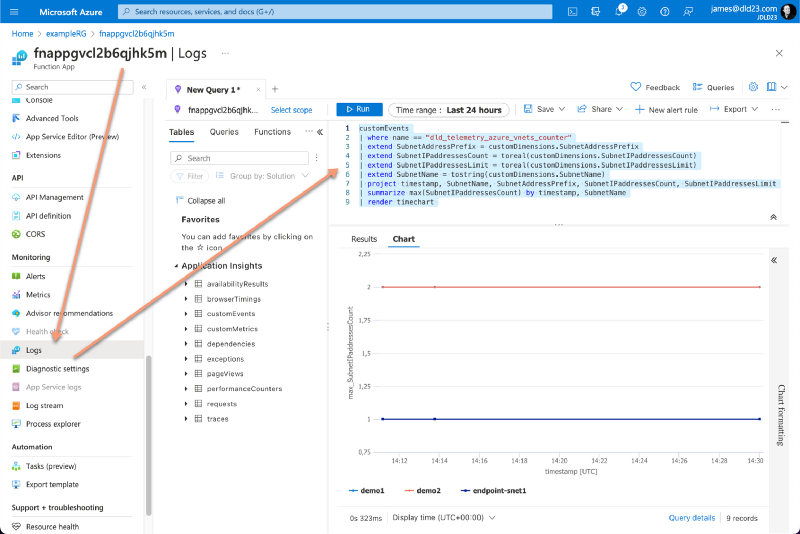Select Logs in the sidebar
The height and width of the screenshot is (534, 800).
click(34, 350)
